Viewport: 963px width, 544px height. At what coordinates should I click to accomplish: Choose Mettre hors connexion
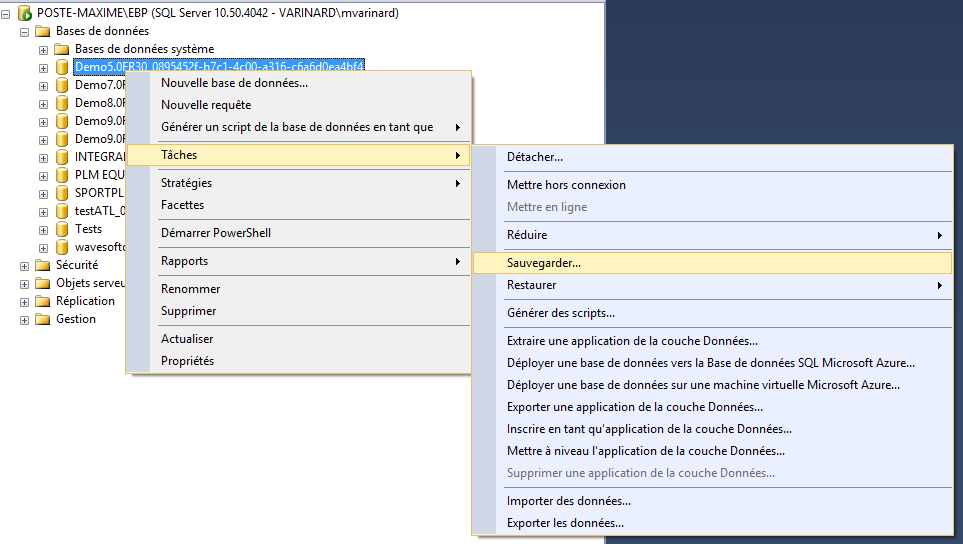(712, 185)
